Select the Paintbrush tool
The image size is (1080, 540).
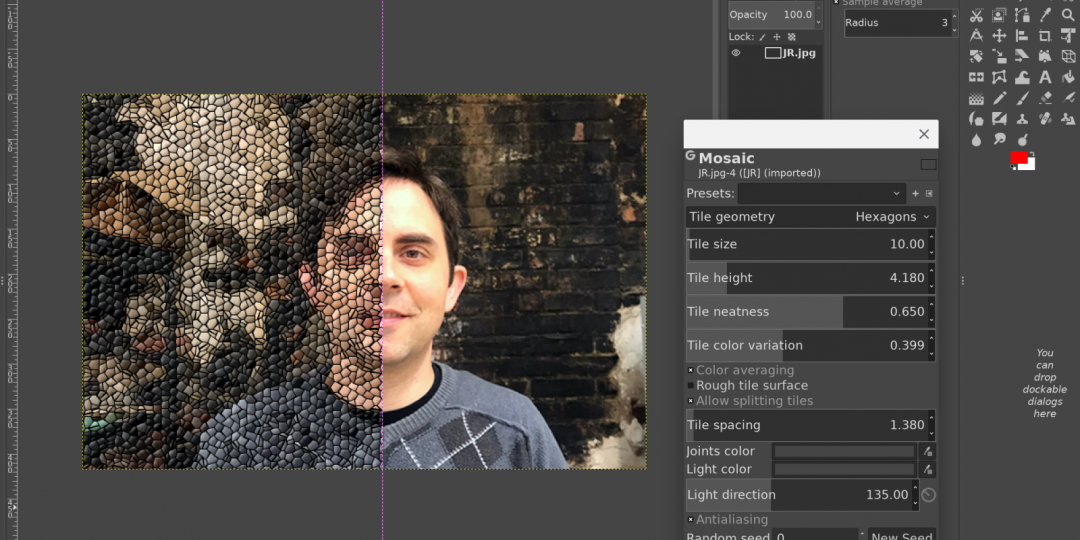pos(1022,98)
